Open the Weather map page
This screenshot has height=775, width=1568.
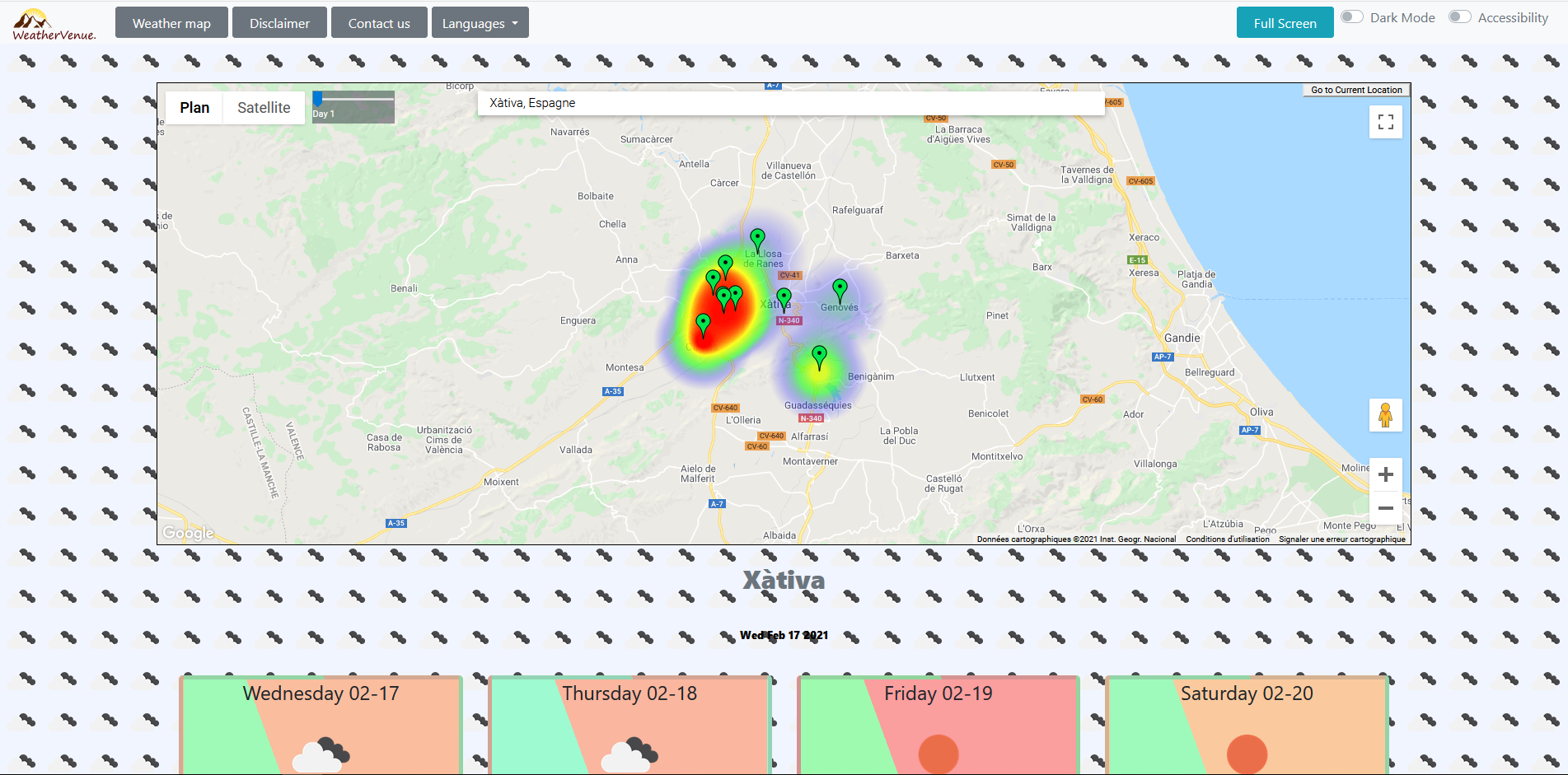coord(171,23)
